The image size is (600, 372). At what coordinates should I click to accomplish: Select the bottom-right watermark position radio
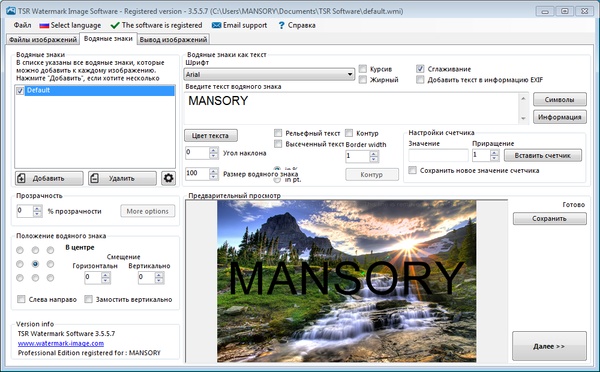click(50, 278)
